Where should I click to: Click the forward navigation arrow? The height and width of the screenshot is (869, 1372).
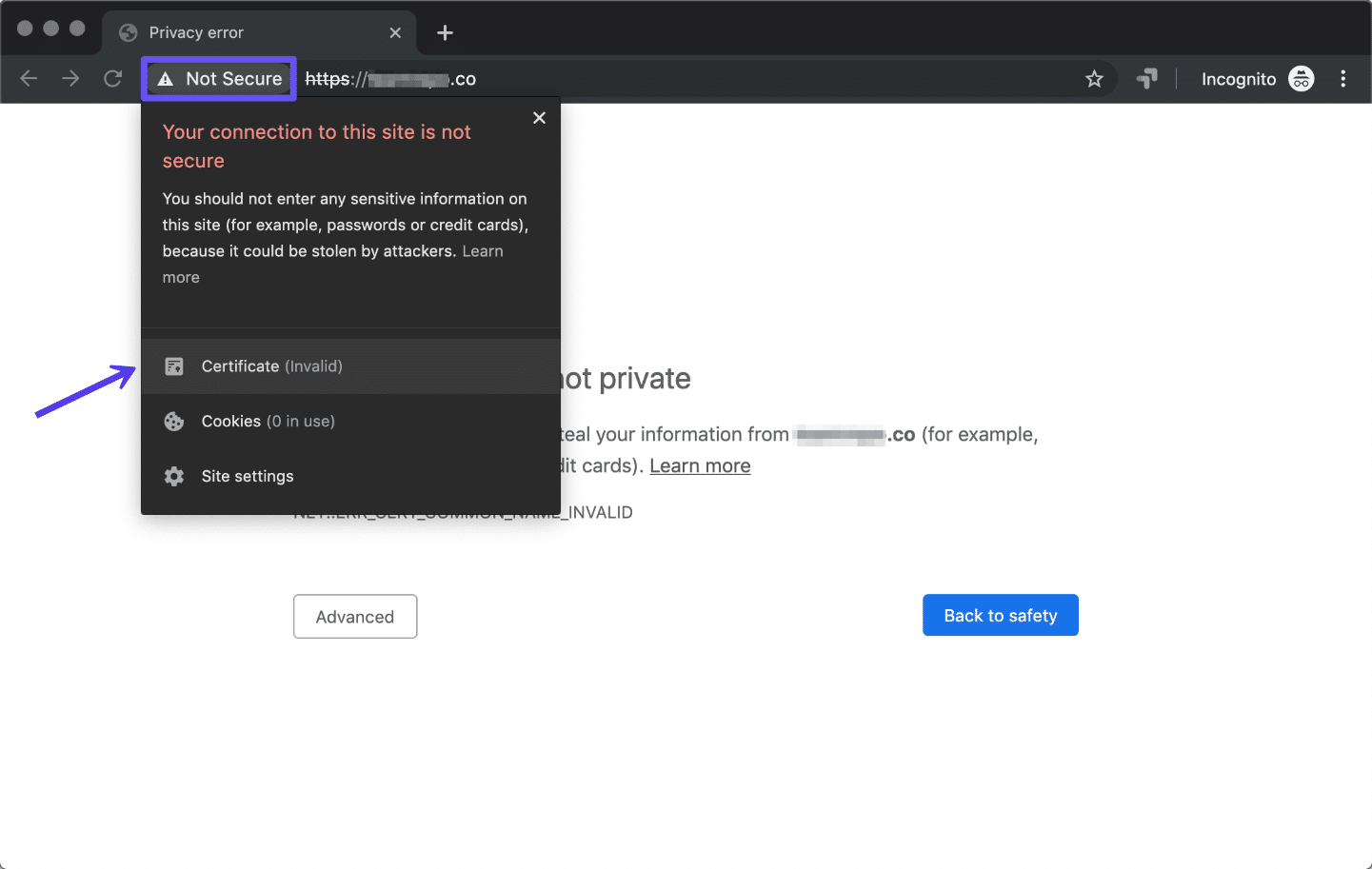tap(70, 79)
